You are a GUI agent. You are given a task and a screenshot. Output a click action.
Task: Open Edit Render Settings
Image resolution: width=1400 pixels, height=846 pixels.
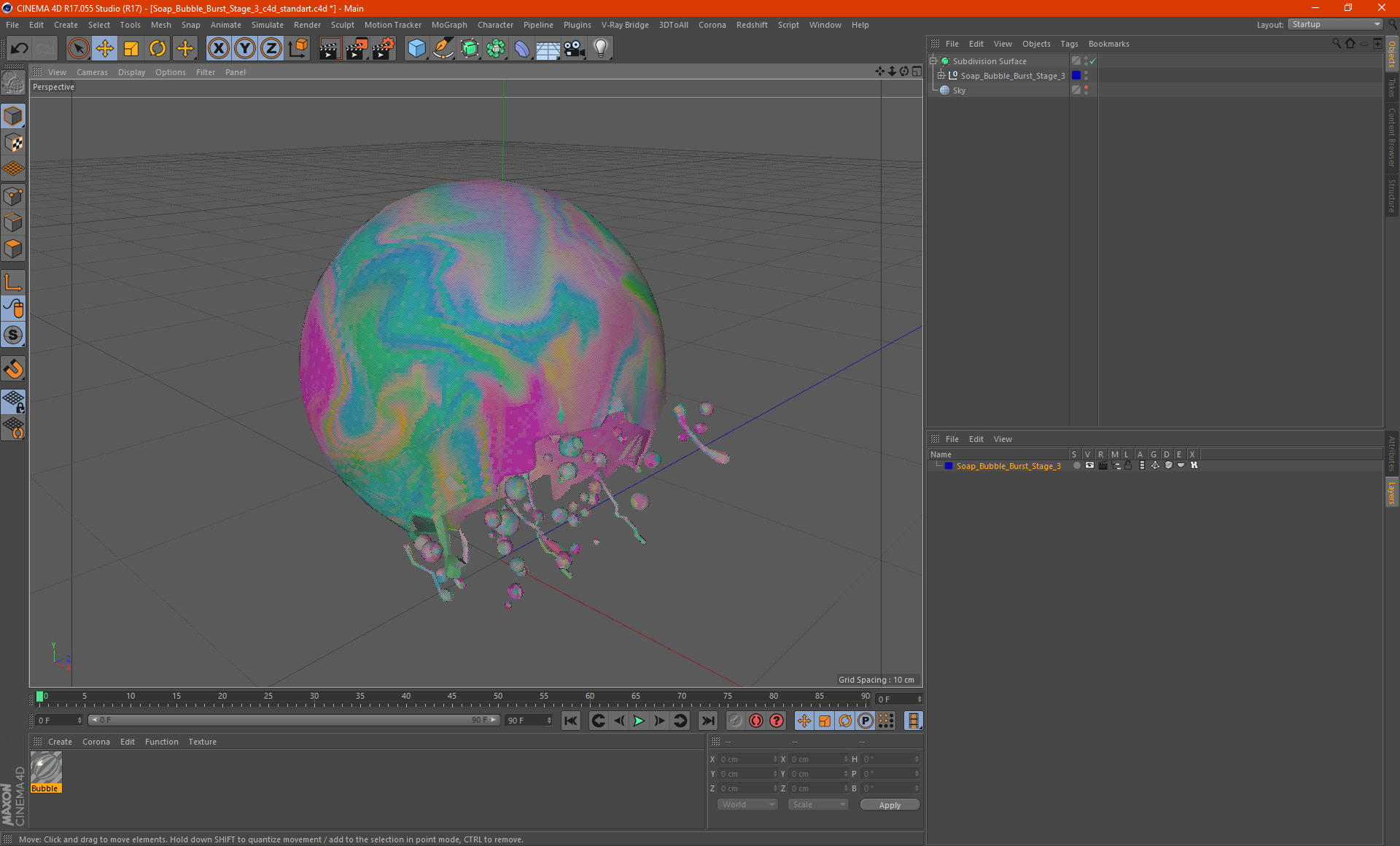pyautogui.click(x=384, y=49)
